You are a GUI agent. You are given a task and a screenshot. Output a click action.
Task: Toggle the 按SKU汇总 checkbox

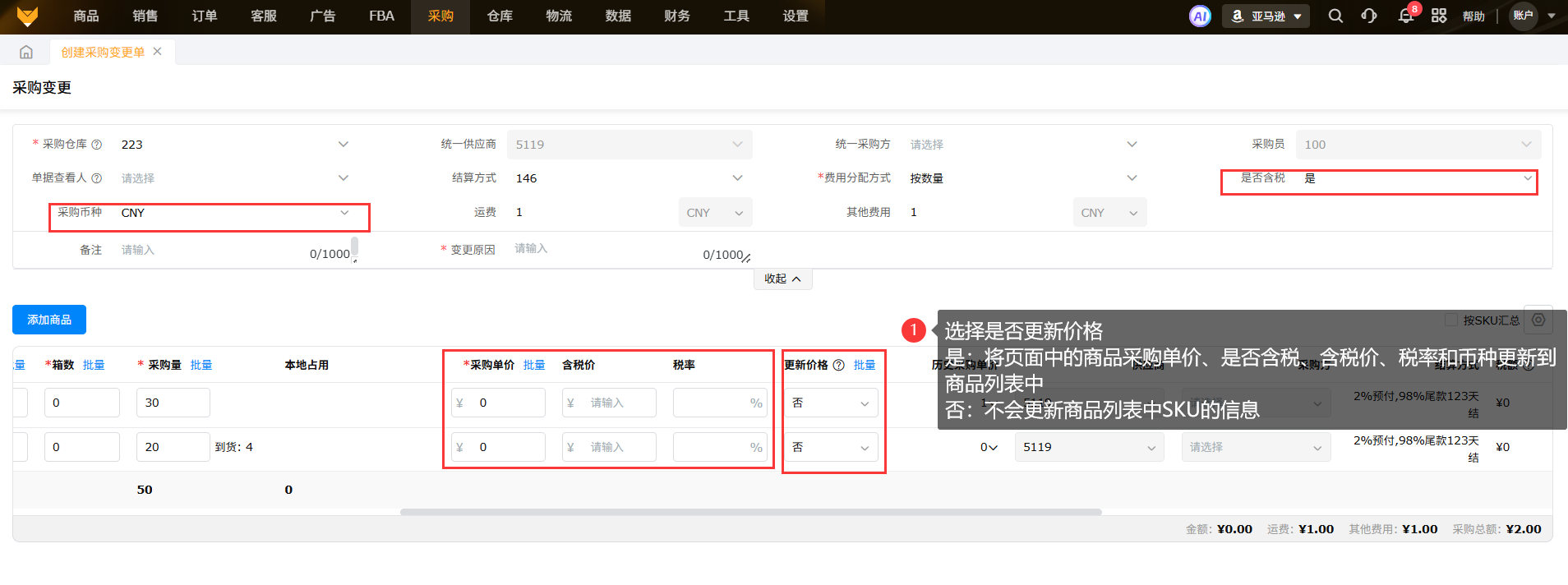click(x=1451, y=320)
